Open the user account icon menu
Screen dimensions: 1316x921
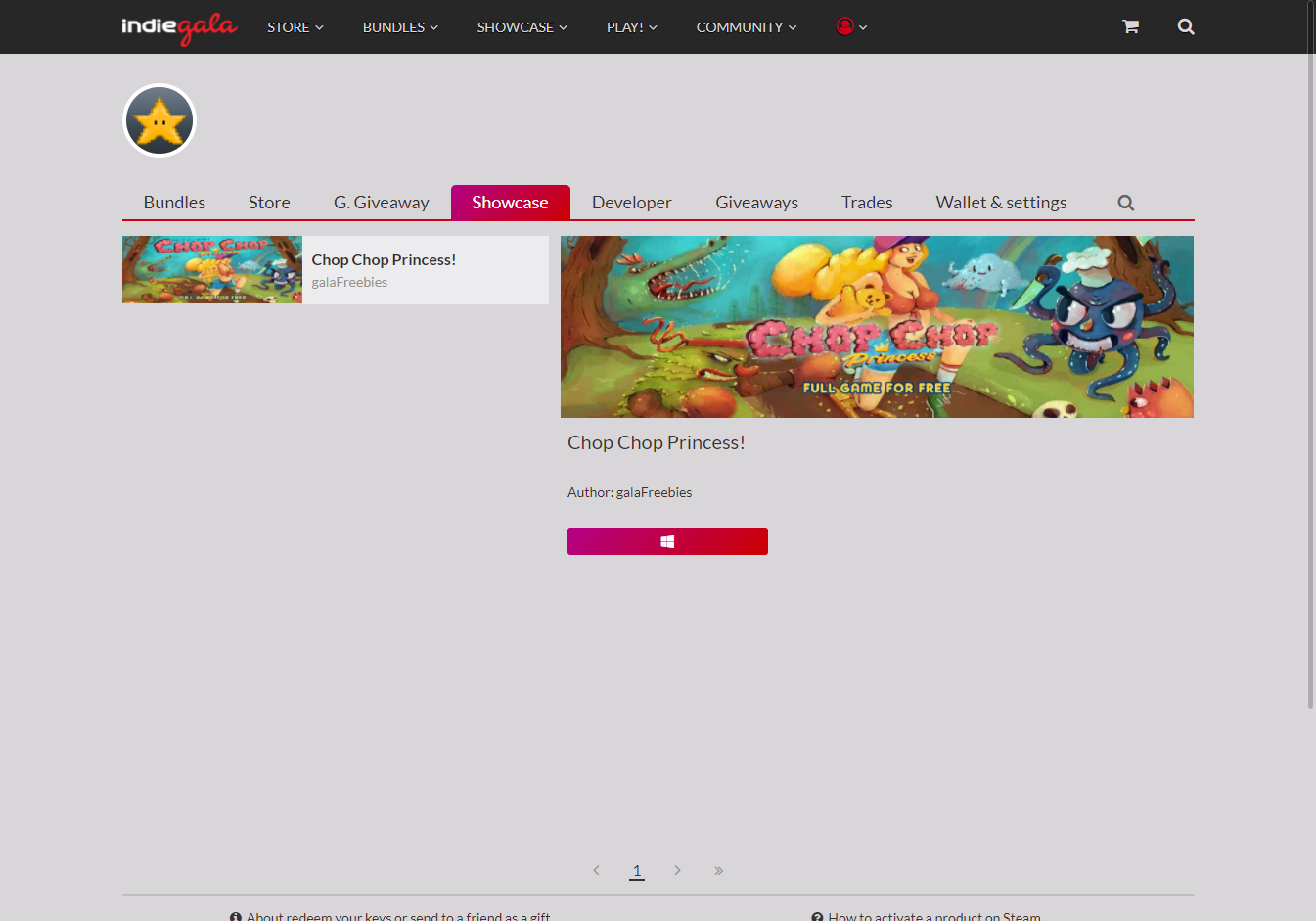click(851, 26)
